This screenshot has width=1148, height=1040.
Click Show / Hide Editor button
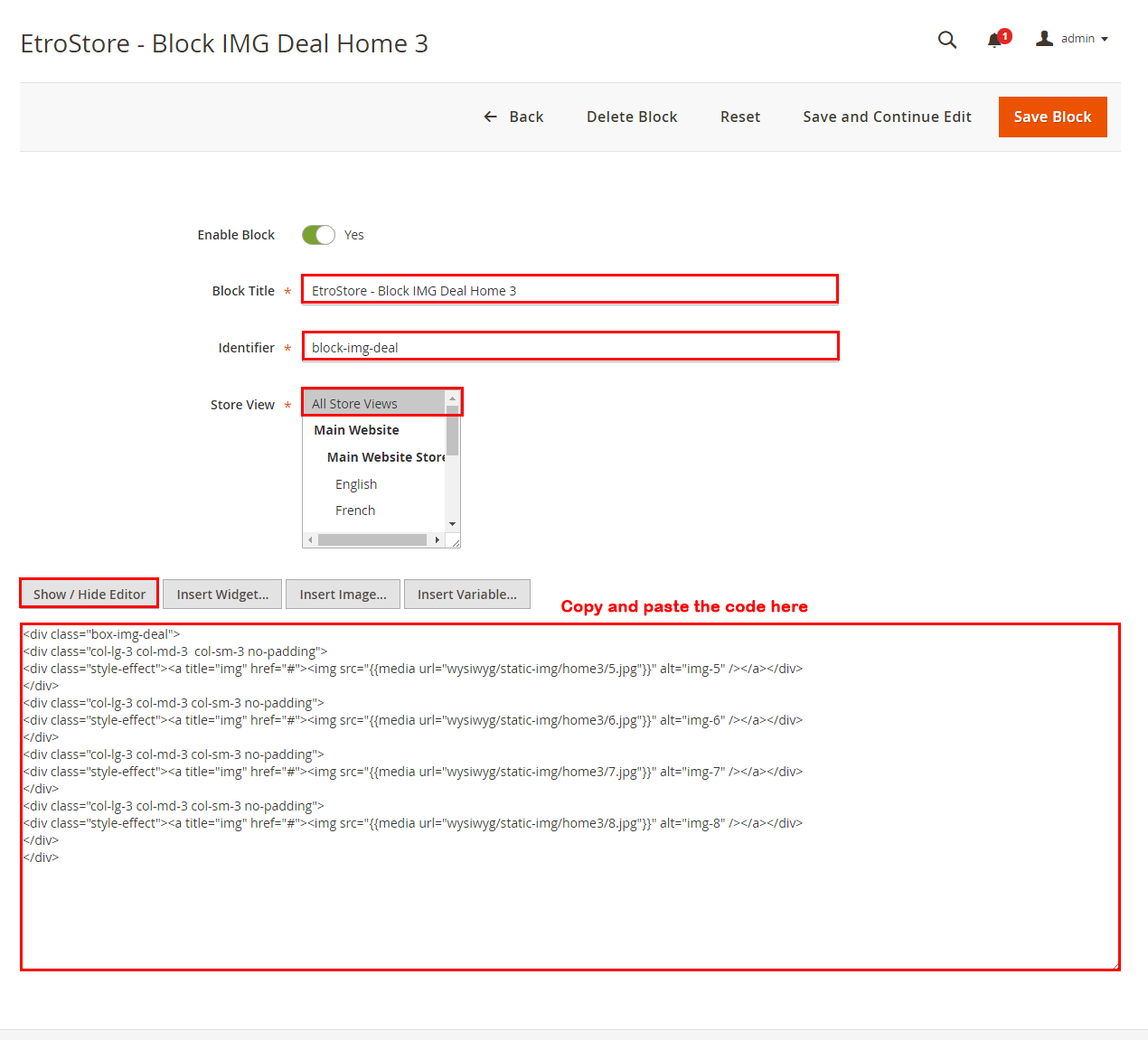[x=89, y=594]
